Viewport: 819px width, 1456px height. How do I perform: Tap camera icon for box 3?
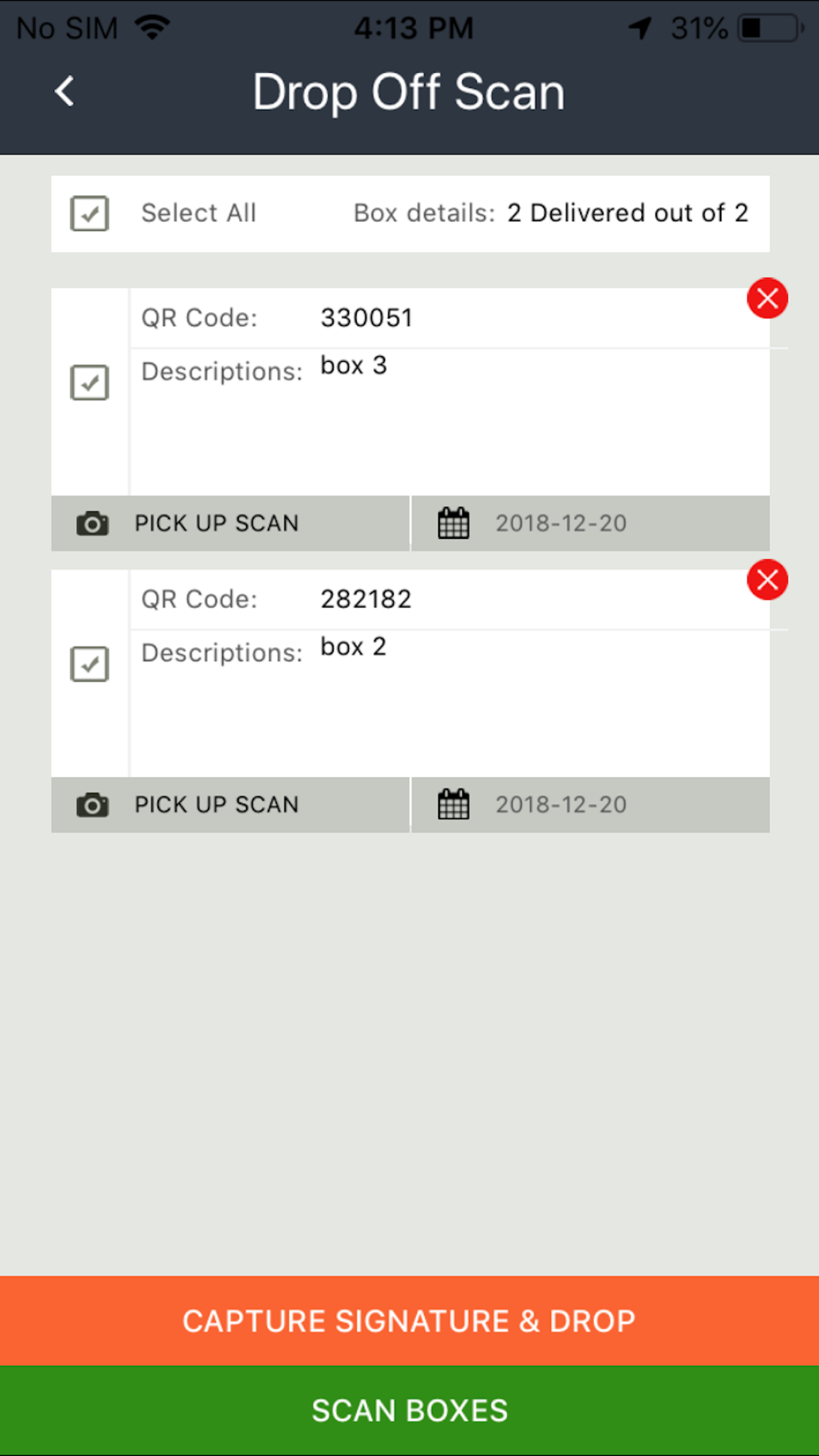pyautogui.click(x=93, y=523)
